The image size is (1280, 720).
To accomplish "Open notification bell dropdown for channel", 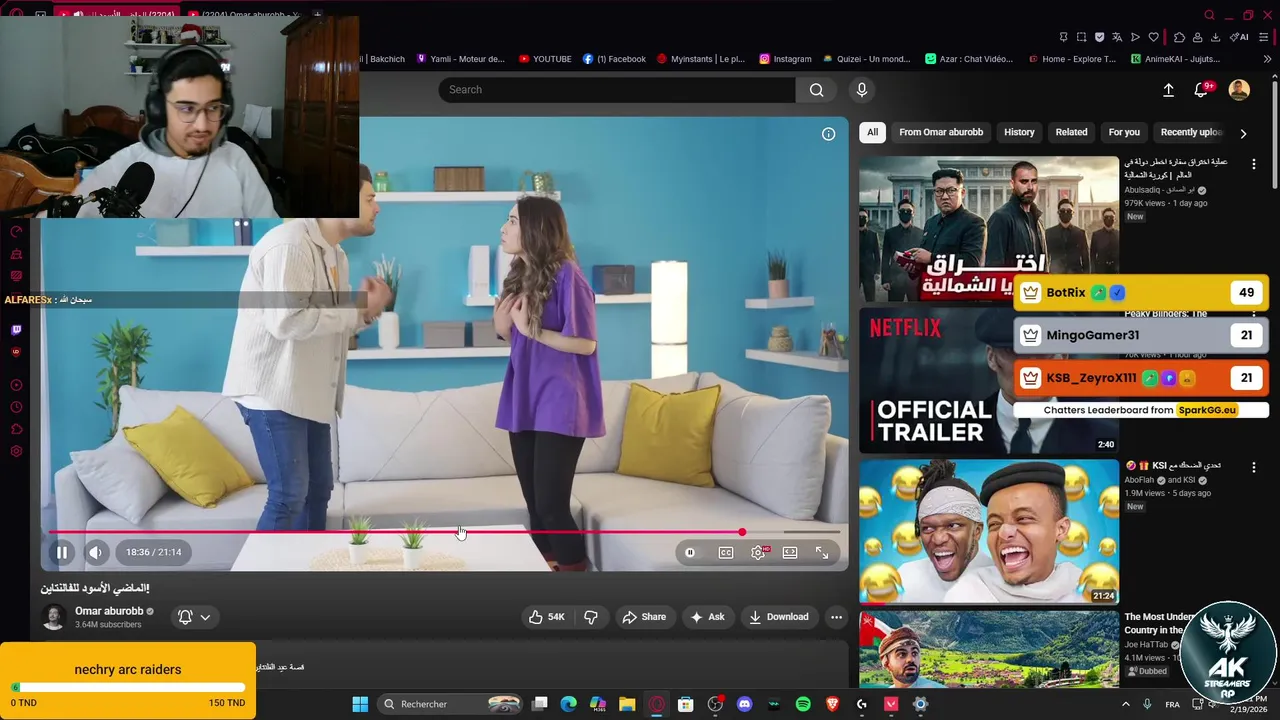I will click(x=194, y=617).
